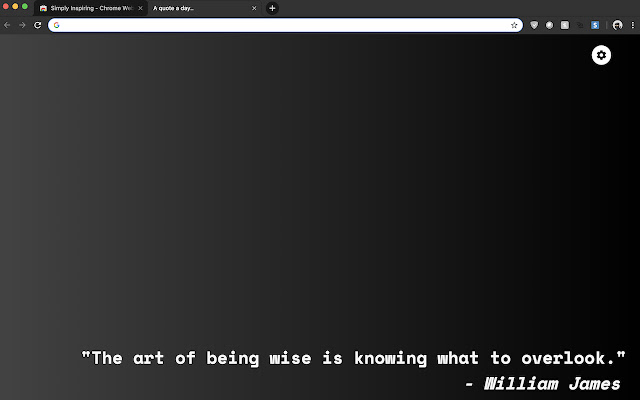This screenshot has height=400, width=640.
Task: Go forward to the next page
Action: (22, 25)
